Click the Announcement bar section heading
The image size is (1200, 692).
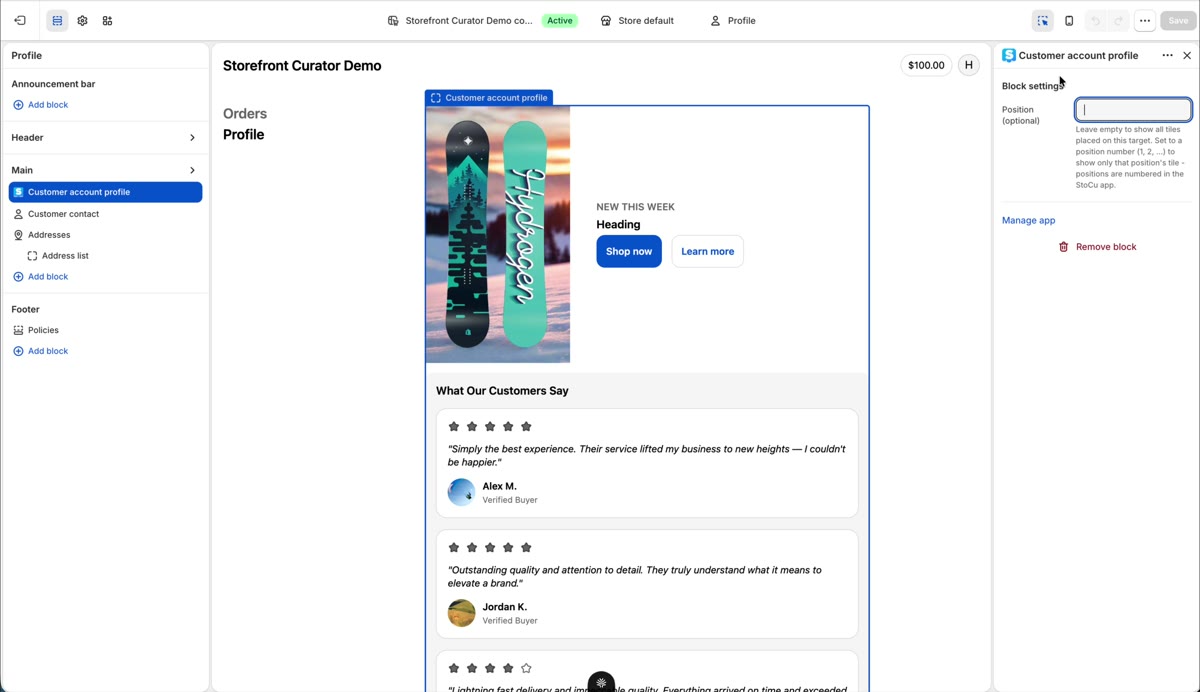pyautogui.click(x=53, y=84)
